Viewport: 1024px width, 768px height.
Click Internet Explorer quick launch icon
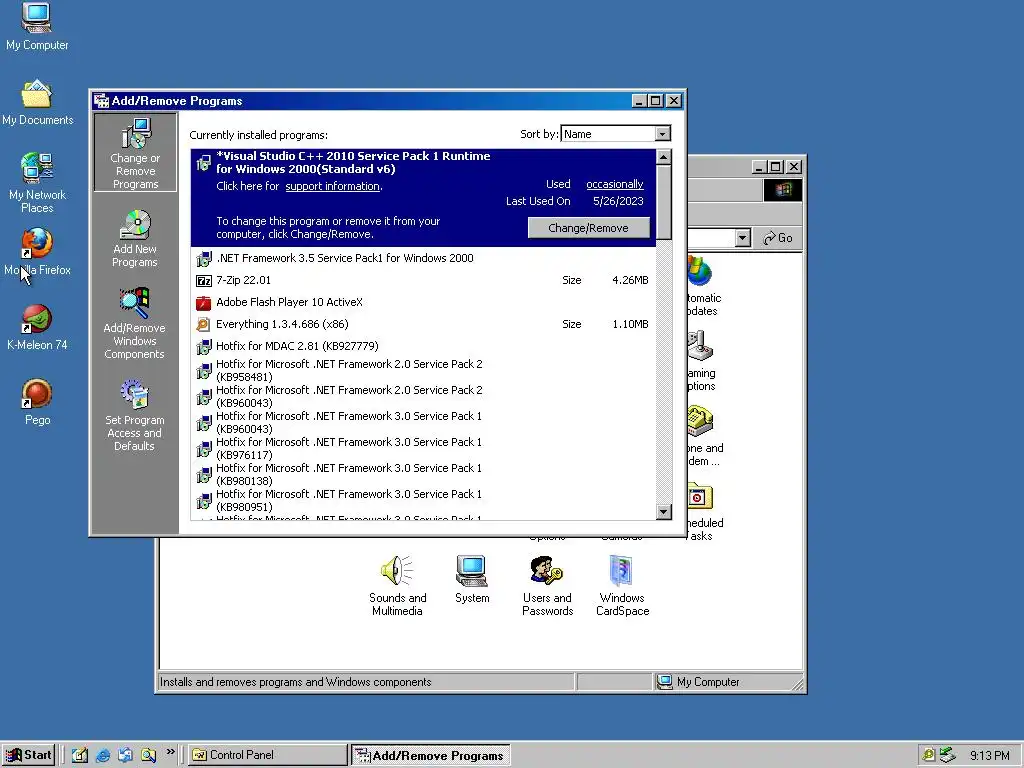click(x=103, y=755)
